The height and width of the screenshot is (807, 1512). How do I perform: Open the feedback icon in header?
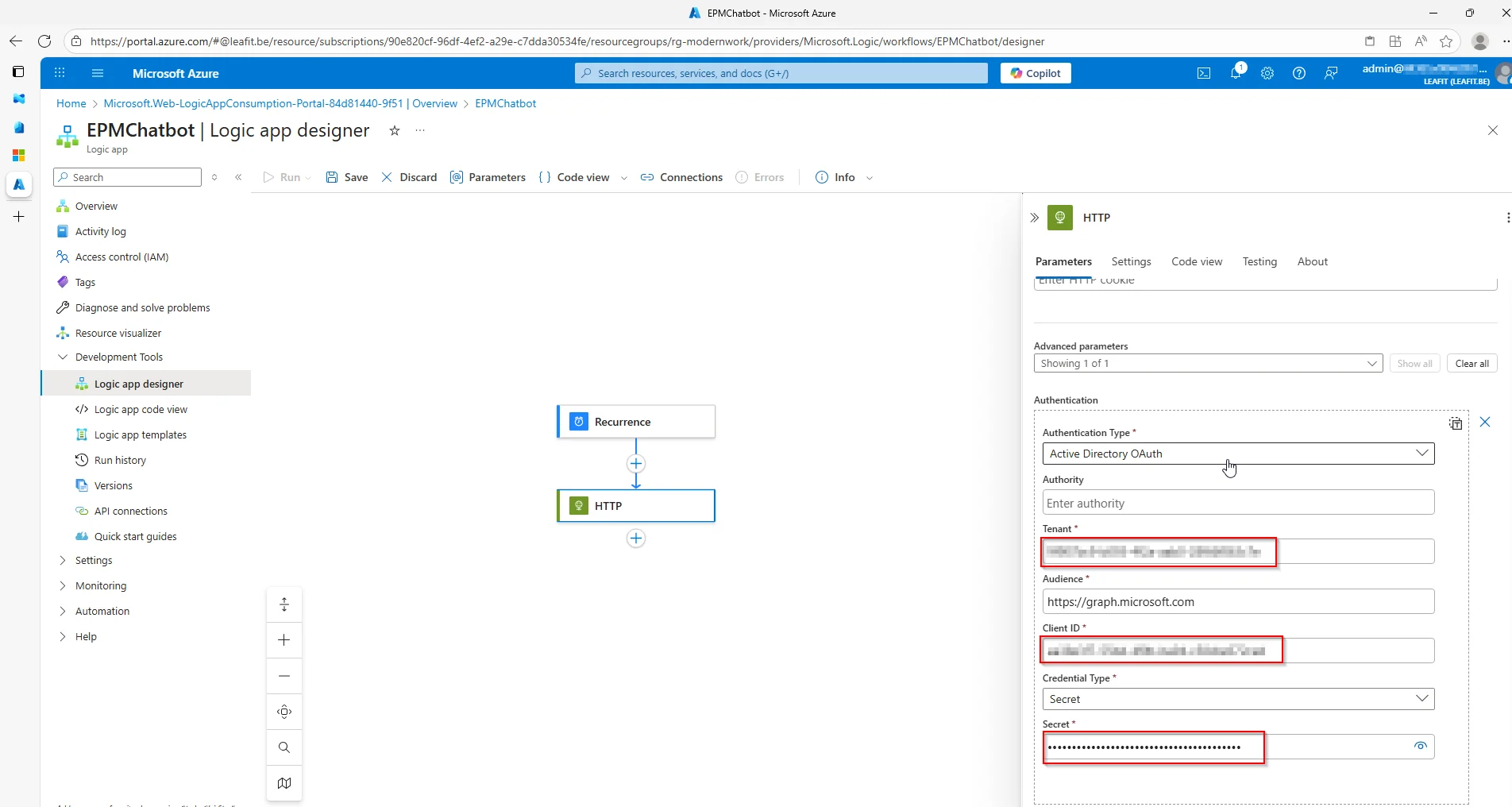point(1331,73)
